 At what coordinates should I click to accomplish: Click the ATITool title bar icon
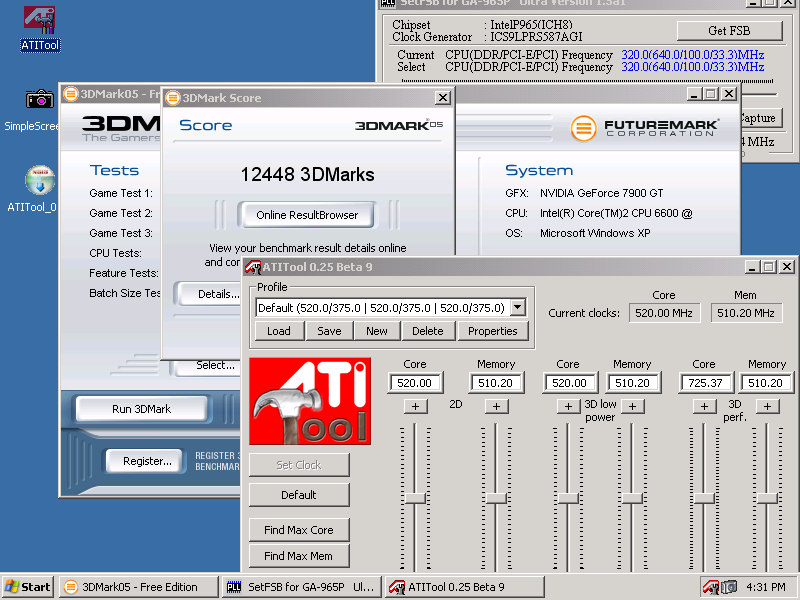[253, 267]
